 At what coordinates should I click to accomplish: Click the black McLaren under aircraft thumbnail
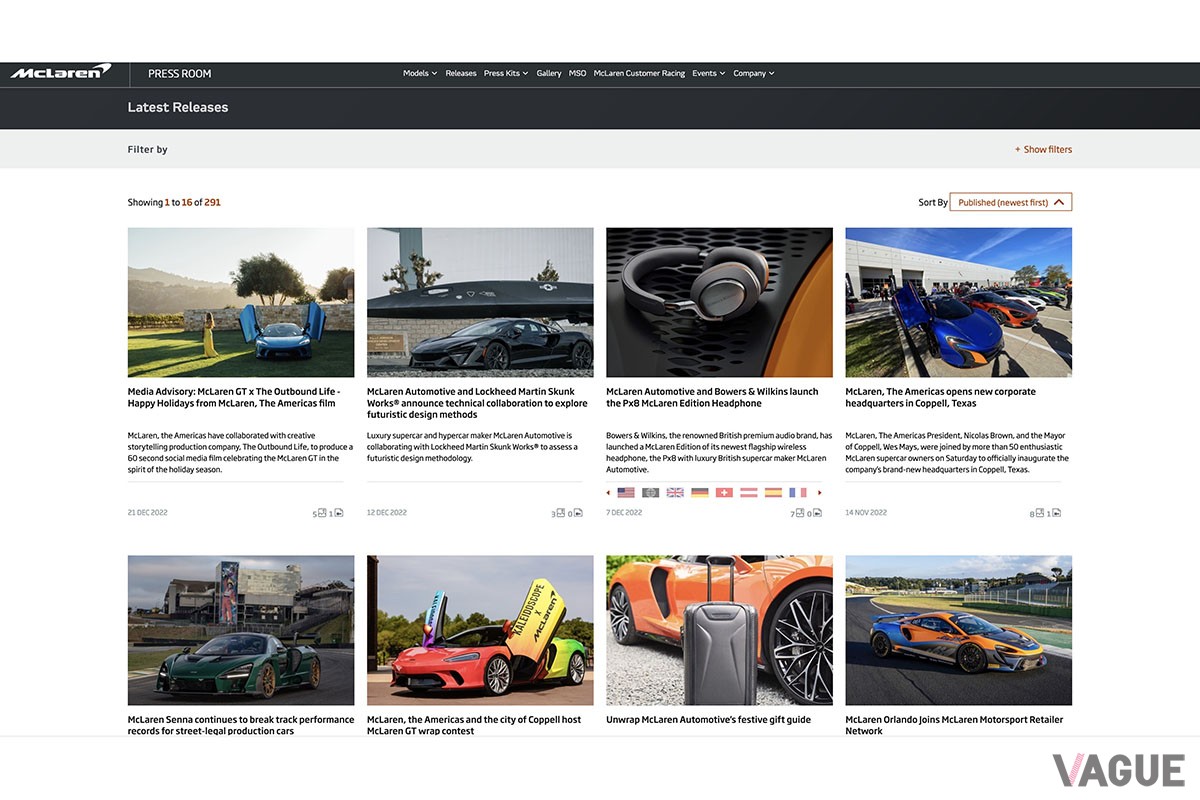(x=480, y=302)
